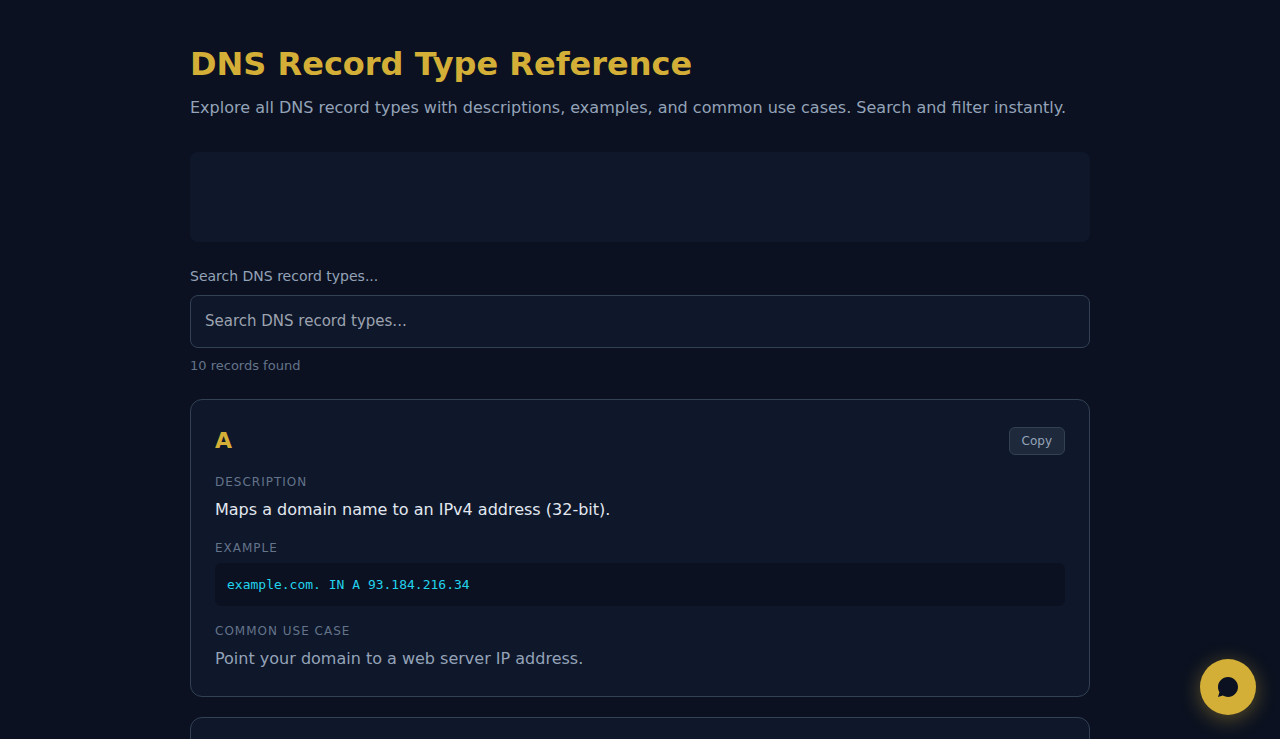Click the "Explore all DNS record types" subtitle

pyautogui.click(x=628, y=107)
